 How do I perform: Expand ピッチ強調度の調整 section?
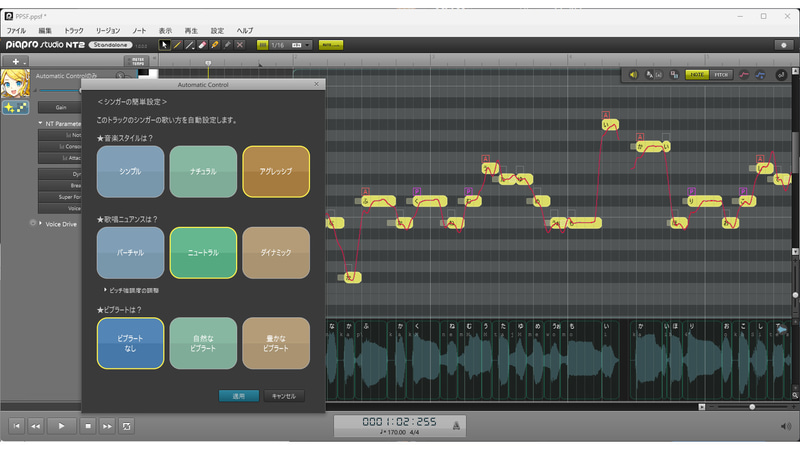[132, 290]
